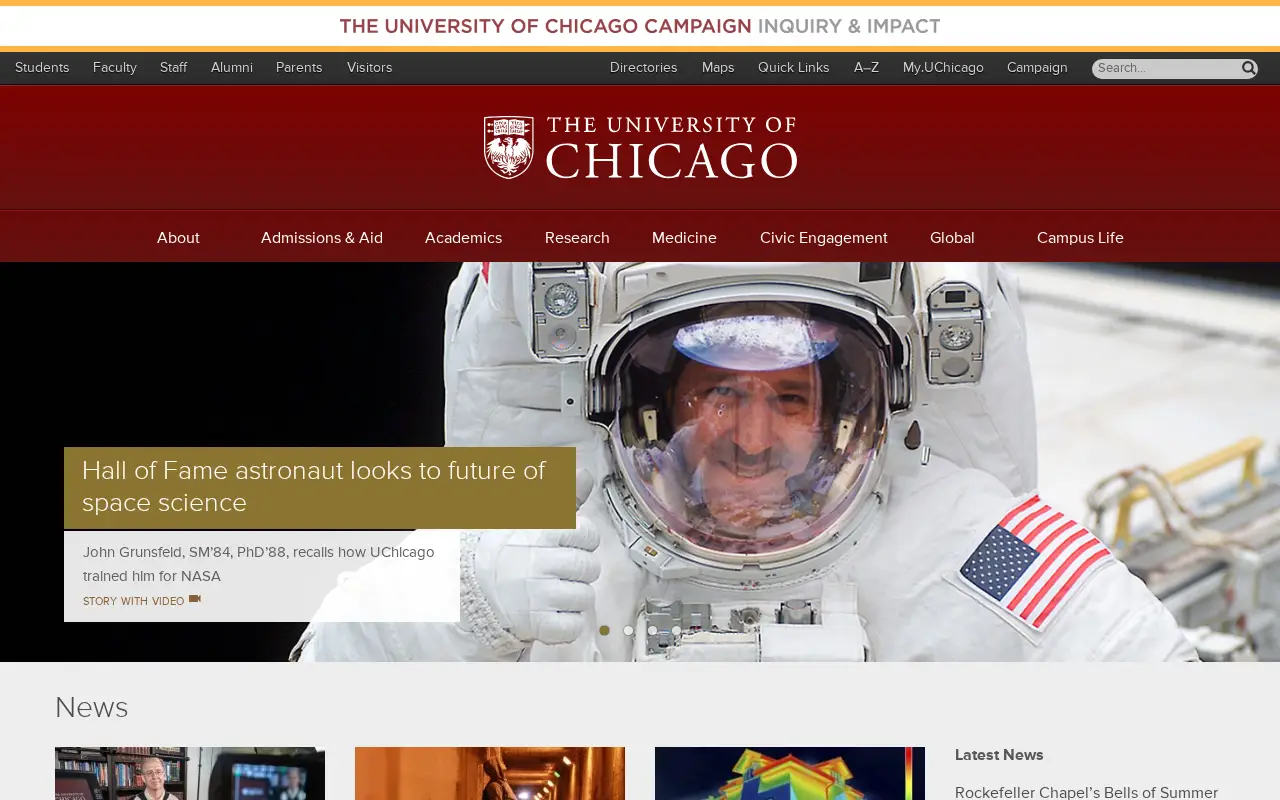The image size is (1280, 800).
Task: Open the Hall of Fame astronaut headline
Action: click(x=320, y=487)
